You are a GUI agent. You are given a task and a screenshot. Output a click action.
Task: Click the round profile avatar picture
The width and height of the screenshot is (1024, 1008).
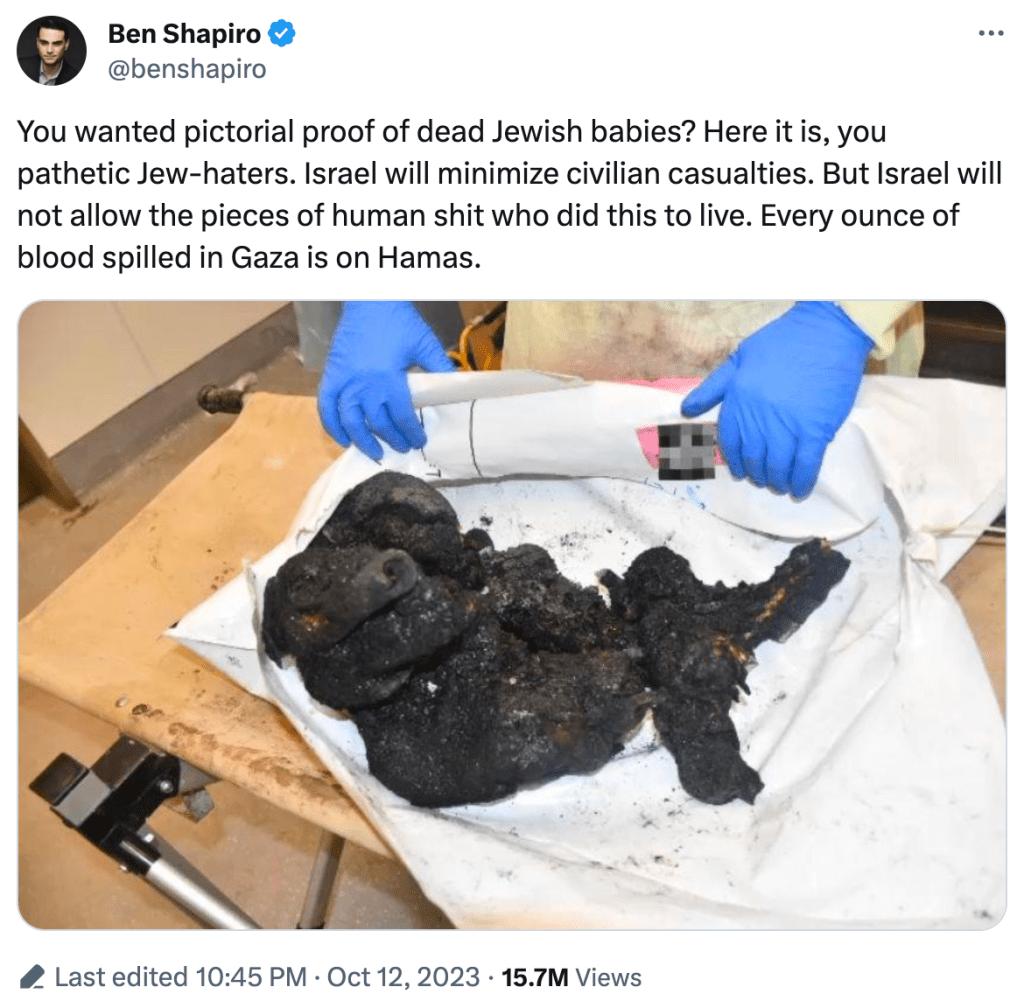[x=52, y=51]
